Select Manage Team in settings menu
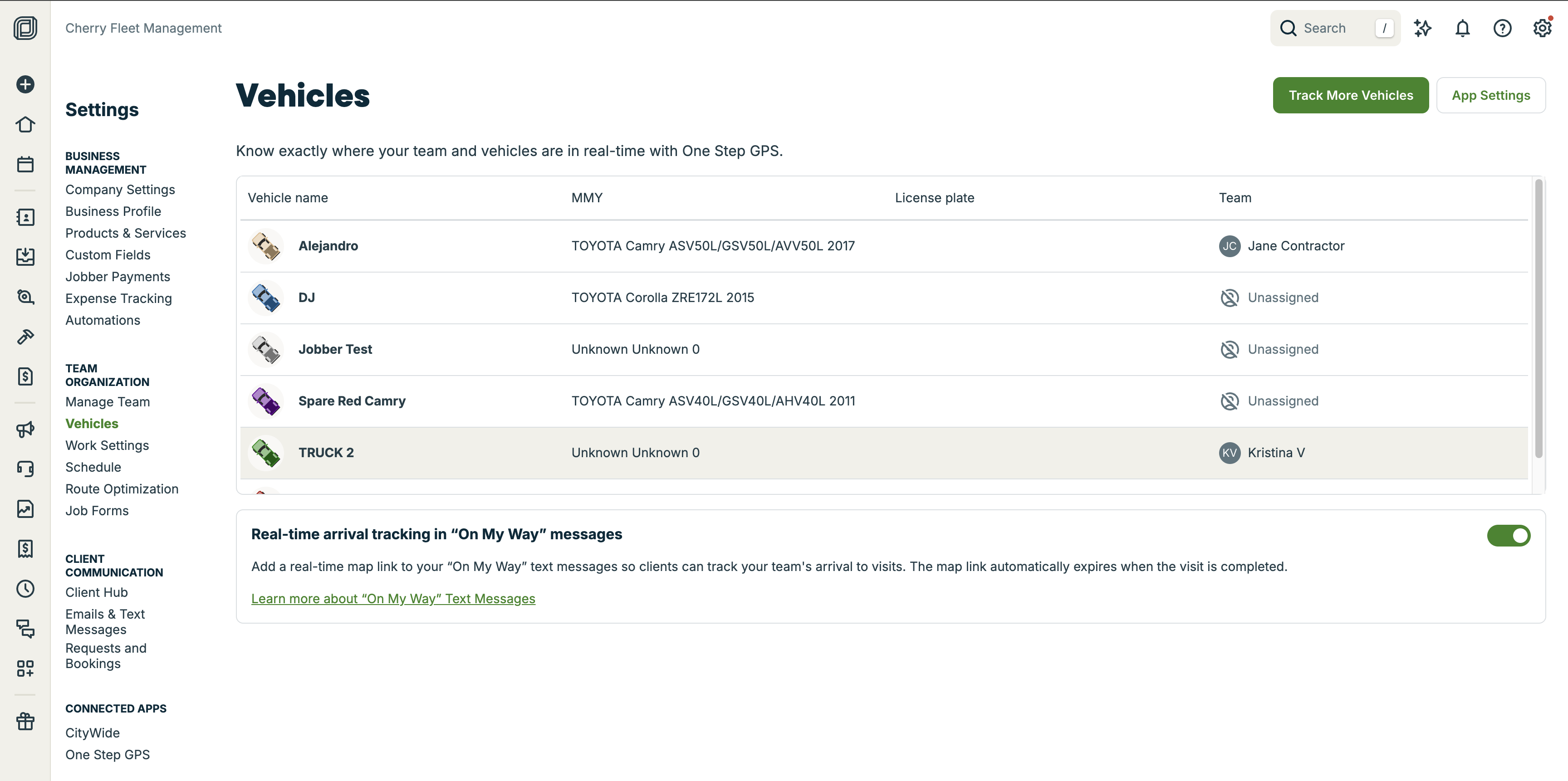Image resolution: width=1568 pixels, height=781 pixels. [108, 402]
